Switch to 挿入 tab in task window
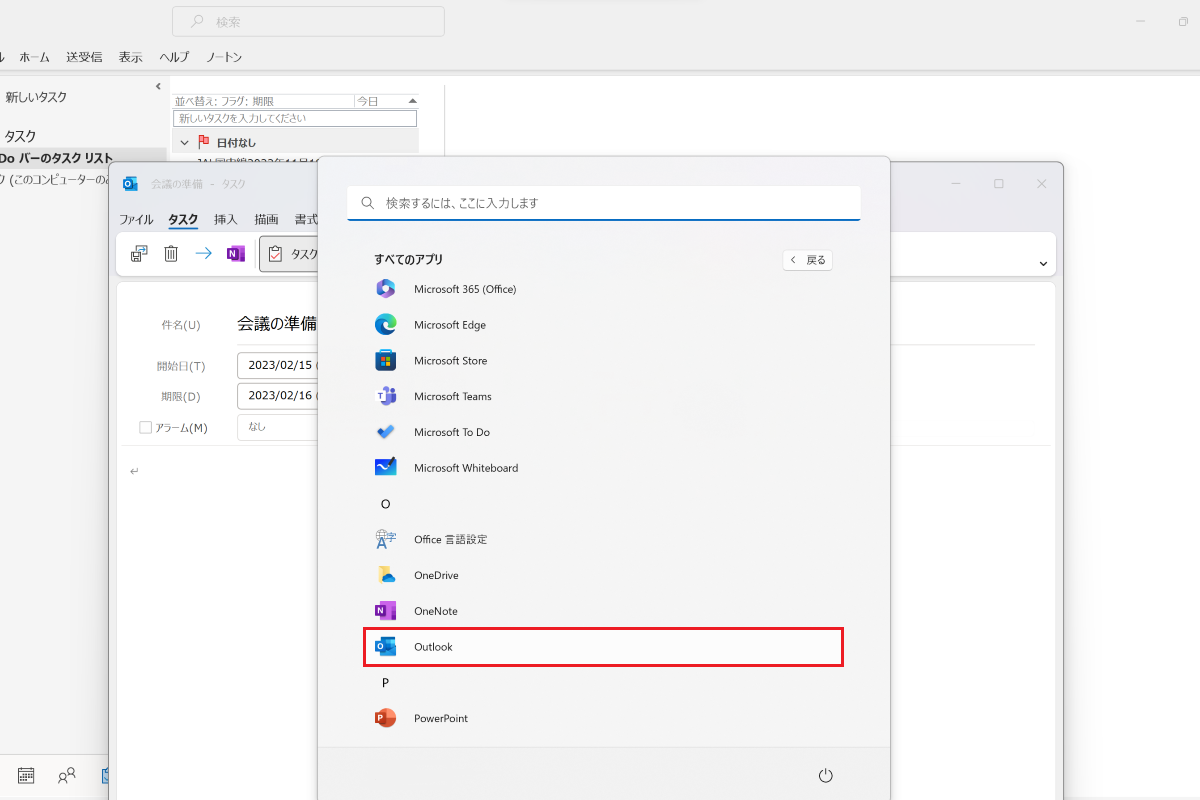The width and height of the screenshot is (1200, 800). [x=226, y=220]
